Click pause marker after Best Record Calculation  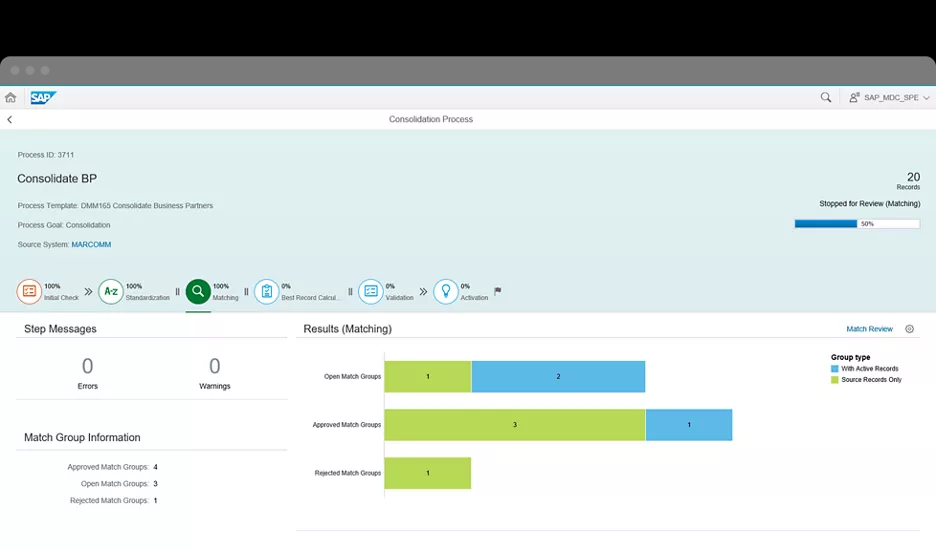(350, 291)
